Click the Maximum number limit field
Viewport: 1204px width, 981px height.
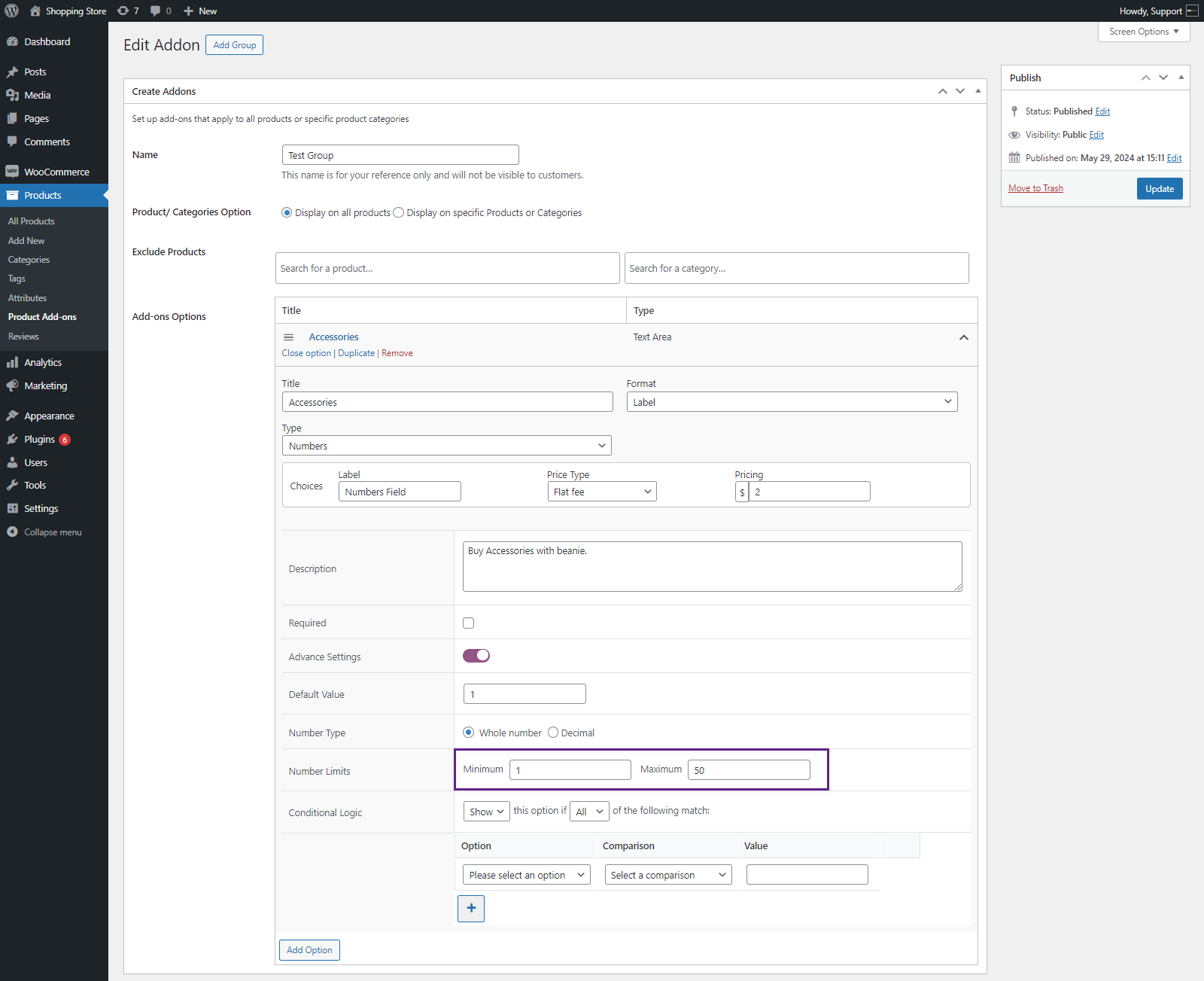(749, 769)
